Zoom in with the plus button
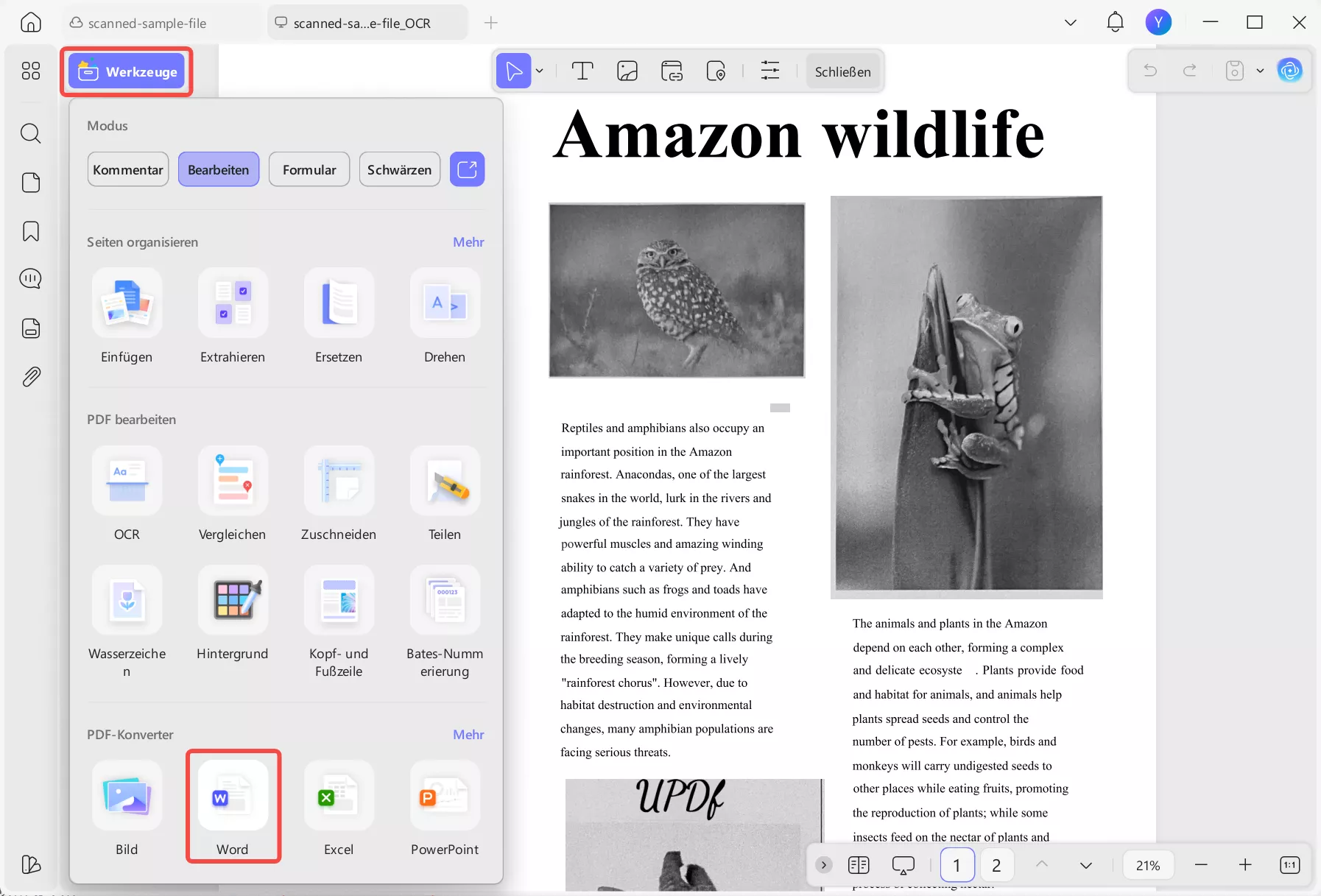This screenshot has width=1321, height=896. 1245,865
